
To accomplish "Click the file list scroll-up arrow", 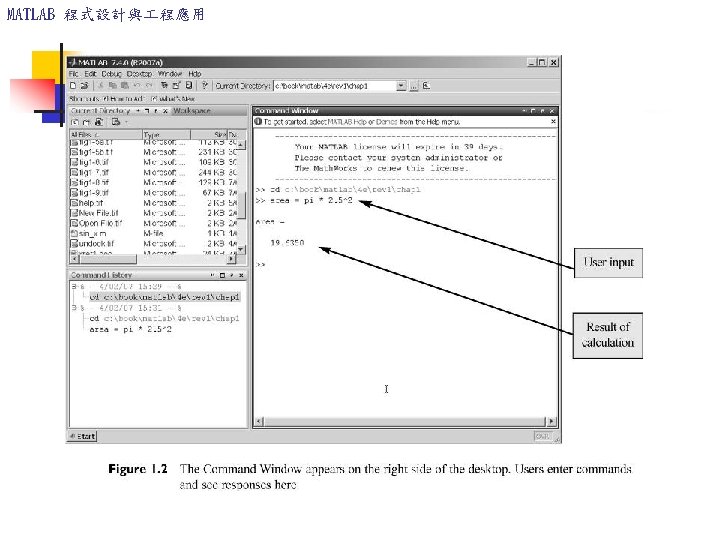I will (242, 144).
